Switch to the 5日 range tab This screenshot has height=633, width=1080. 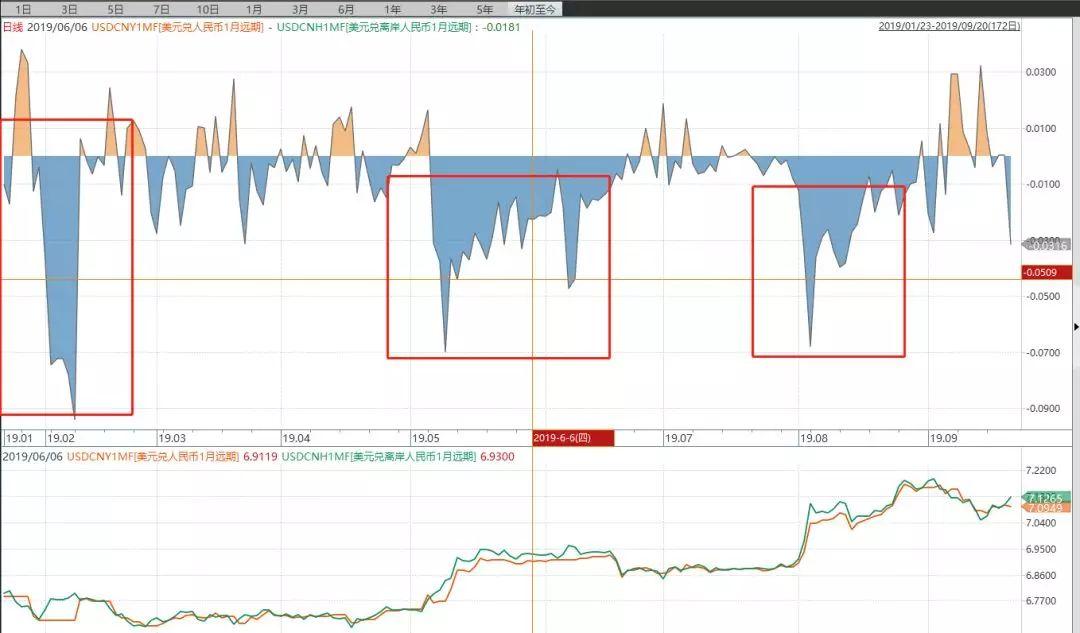[x=116, y=9]
